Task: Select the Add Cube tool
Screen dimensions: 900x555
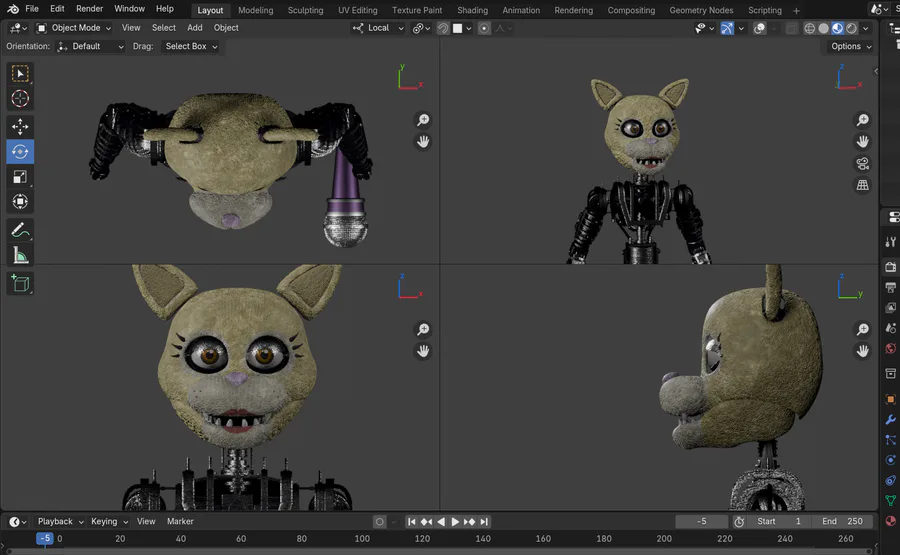Action: [x=20, y=284]
